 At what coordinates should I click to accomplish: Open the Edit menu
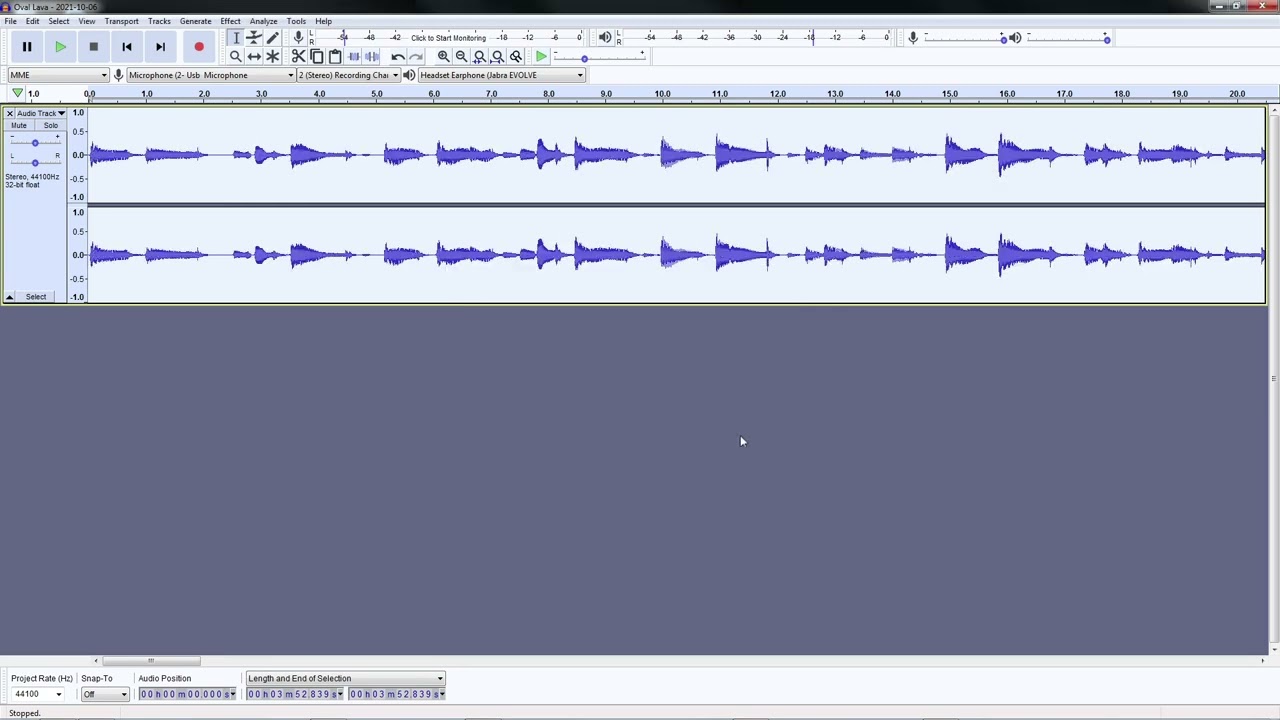[x=33, y=21]
